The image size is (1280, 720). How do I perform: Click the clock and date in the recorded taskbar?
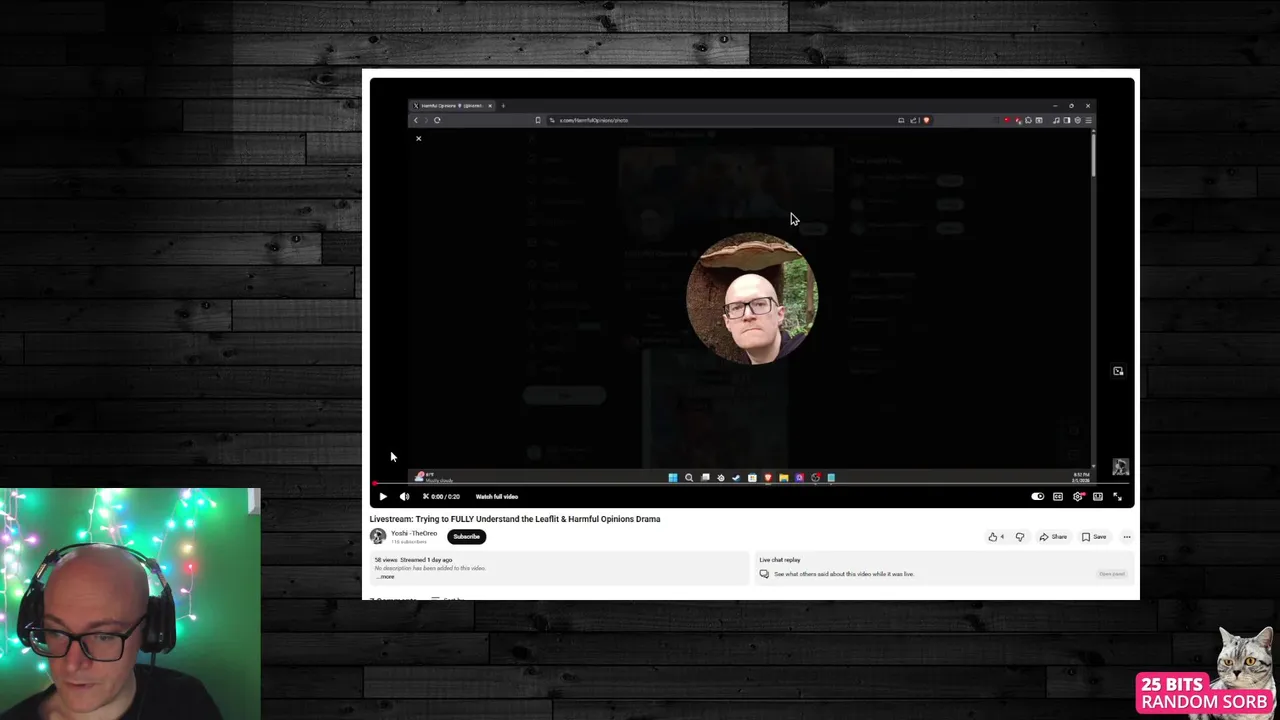[1081, 478]
